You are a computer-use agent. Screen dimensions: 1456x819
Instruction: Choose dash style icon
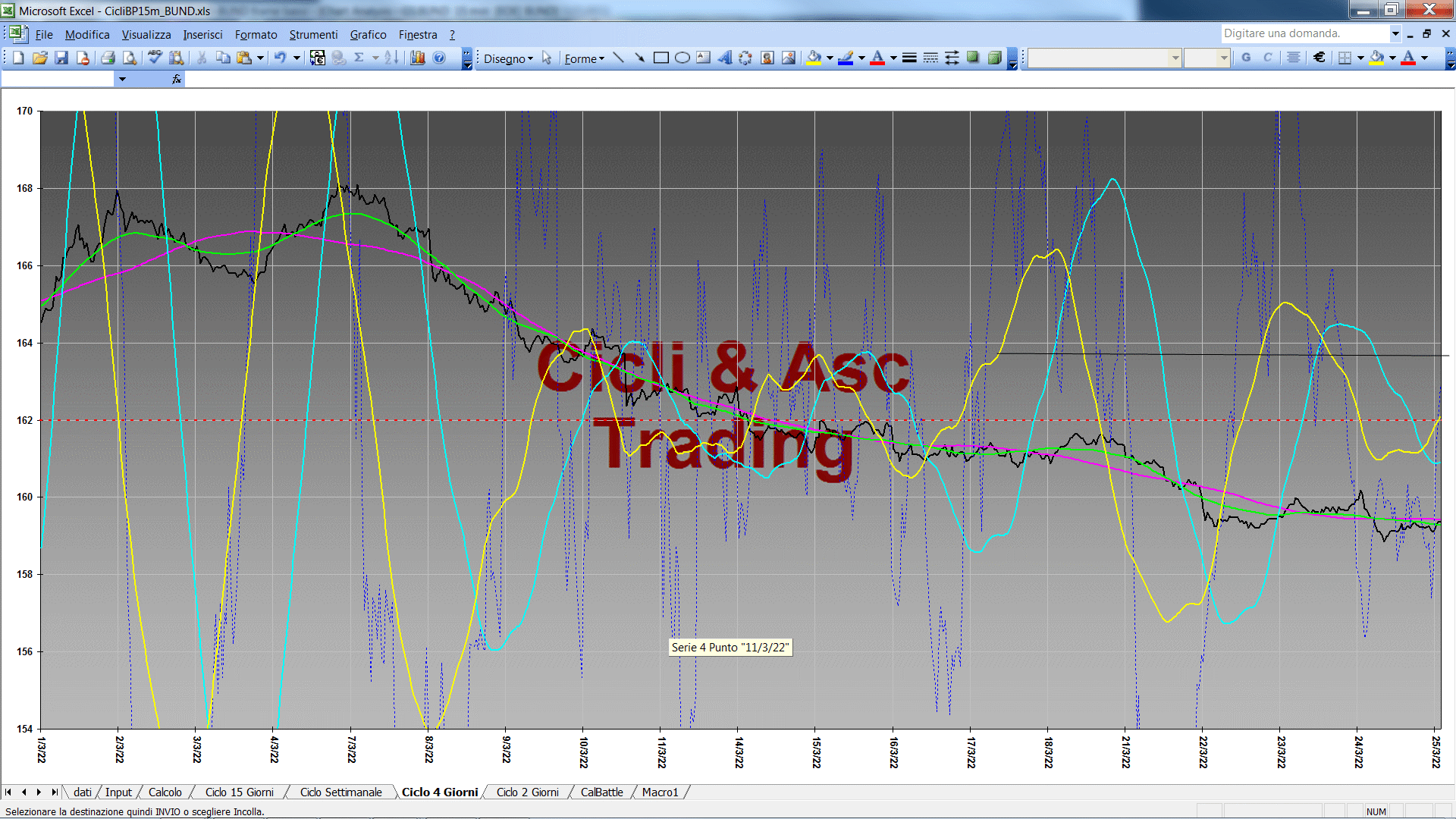click(930, 58)
